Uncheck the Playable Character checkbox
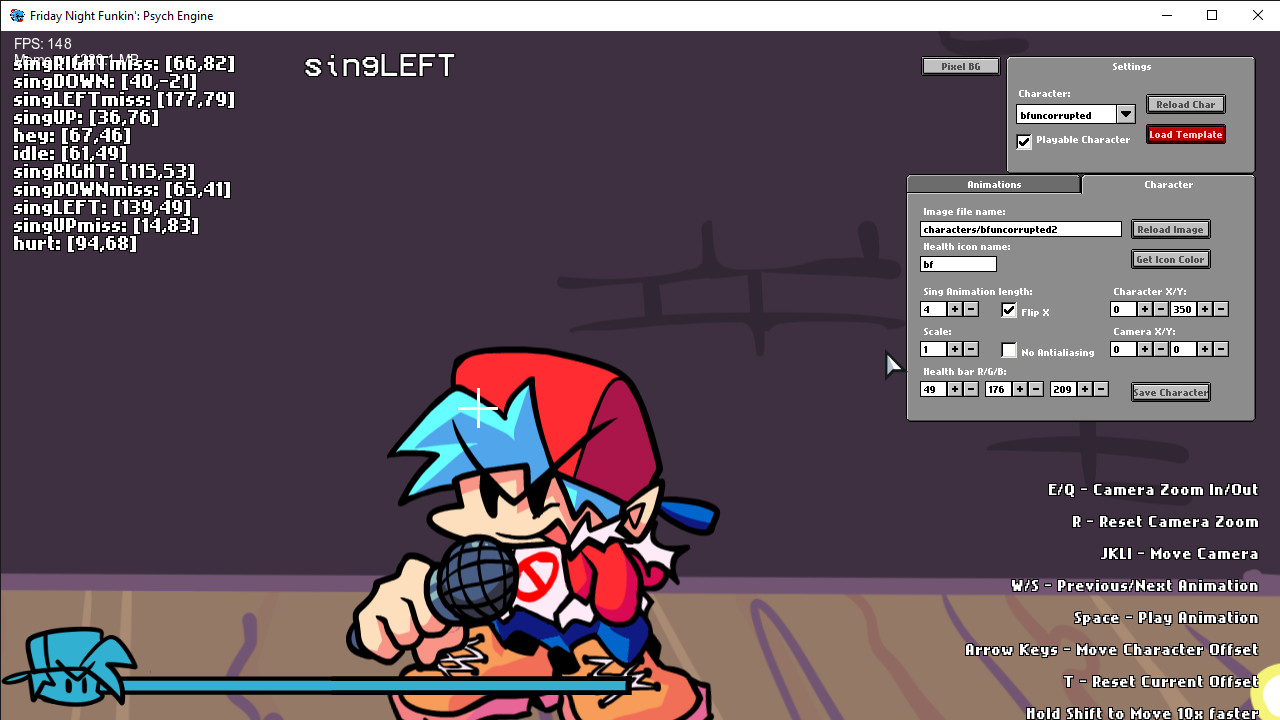The height and width of the screenshot is (720, 1280). click(1023, 141)
